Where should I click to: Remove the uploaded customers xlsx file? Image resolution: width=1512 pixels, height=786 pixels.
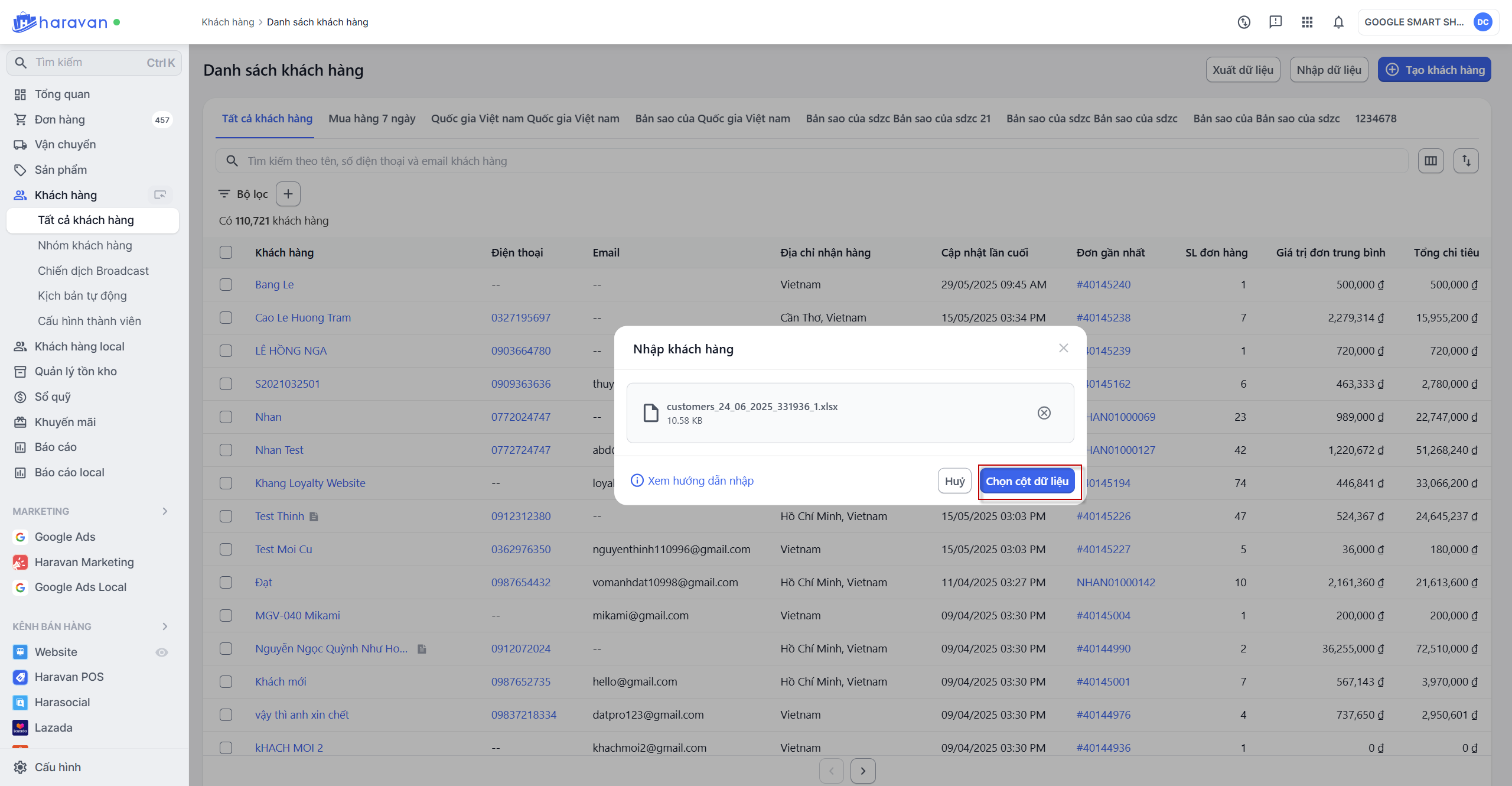pos(1044,413)
